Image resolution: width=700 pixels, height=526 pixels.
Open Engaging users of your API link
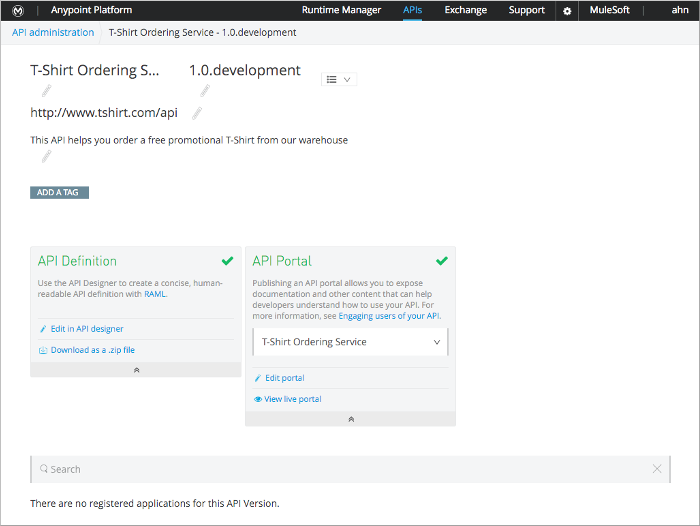coord(389,316)
